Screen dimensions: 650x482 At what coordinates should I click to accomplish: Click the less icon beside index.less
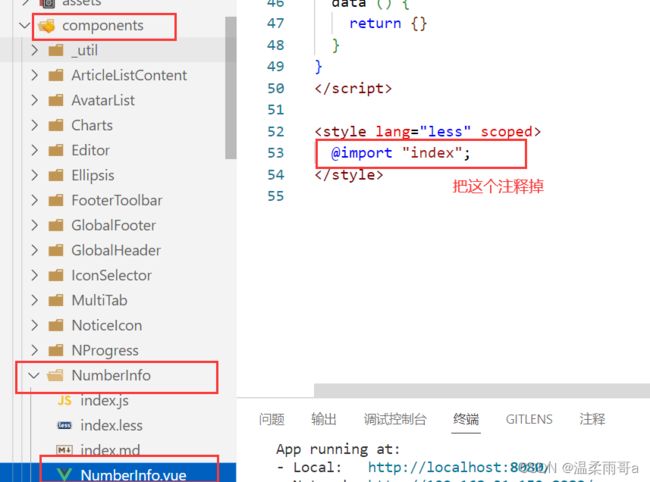click(64, 425)
